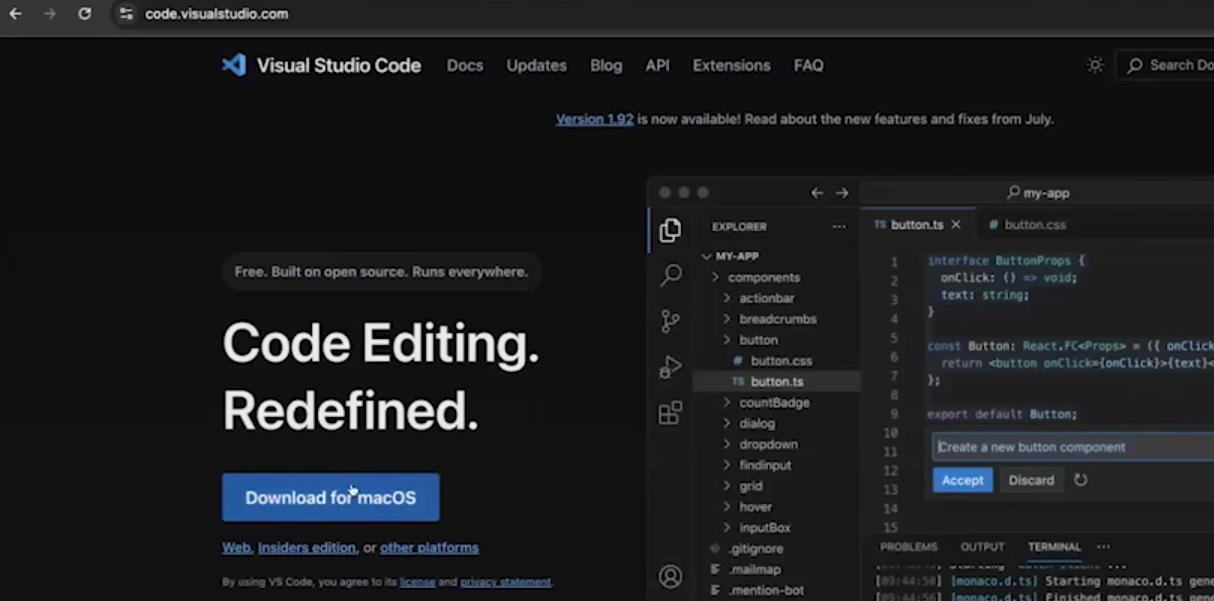
Task: Open the Source Control icon in activity bar
Action: click(670, 321)
